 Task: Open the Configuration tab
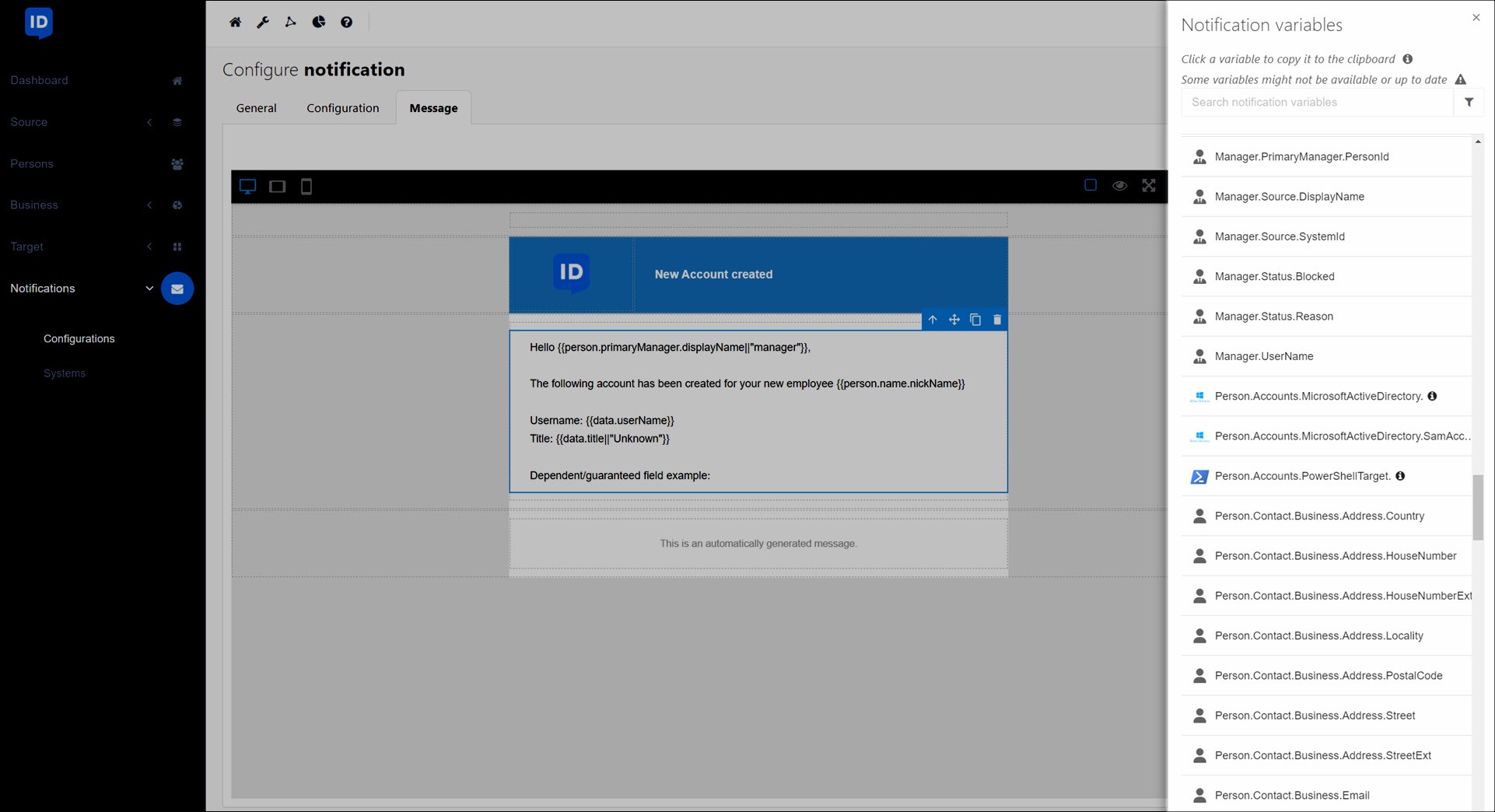[x=343, y=108]
